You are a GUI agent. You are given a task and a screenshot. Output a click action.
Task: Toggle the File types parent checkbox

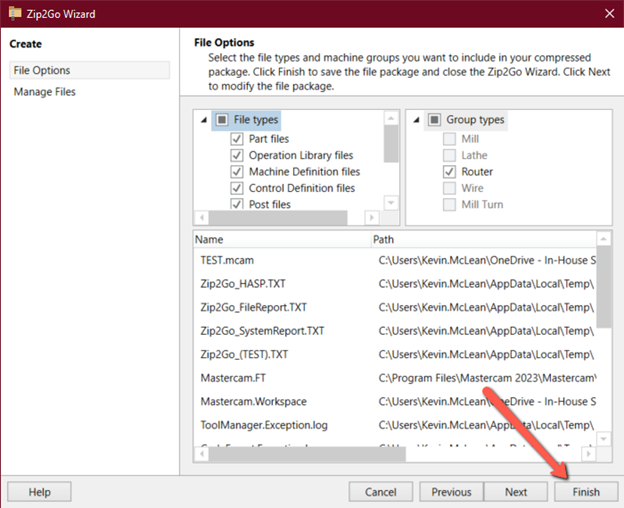[x=222, y=120]
